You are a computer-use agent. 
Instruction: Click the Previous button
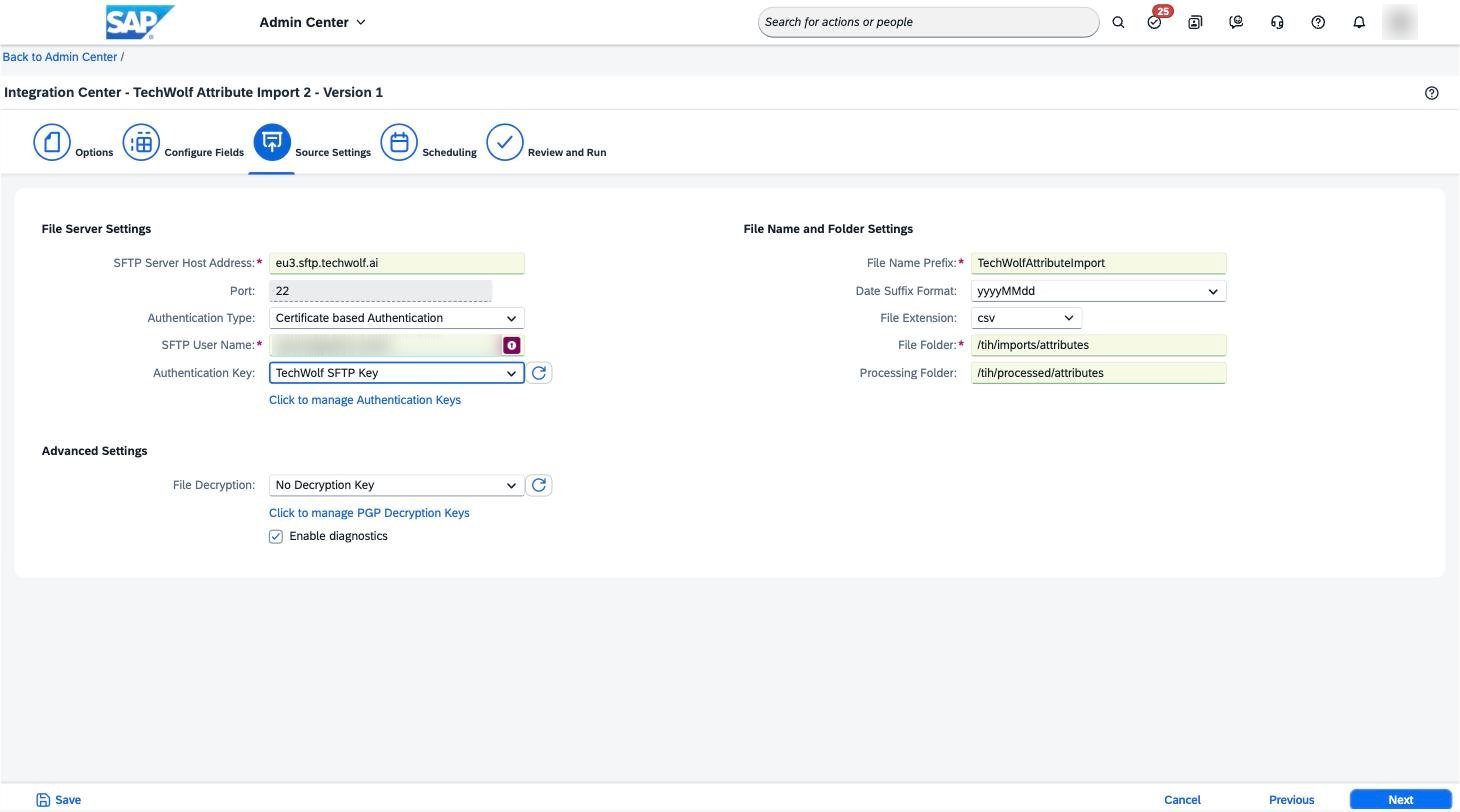click(x=1292, y=800)
